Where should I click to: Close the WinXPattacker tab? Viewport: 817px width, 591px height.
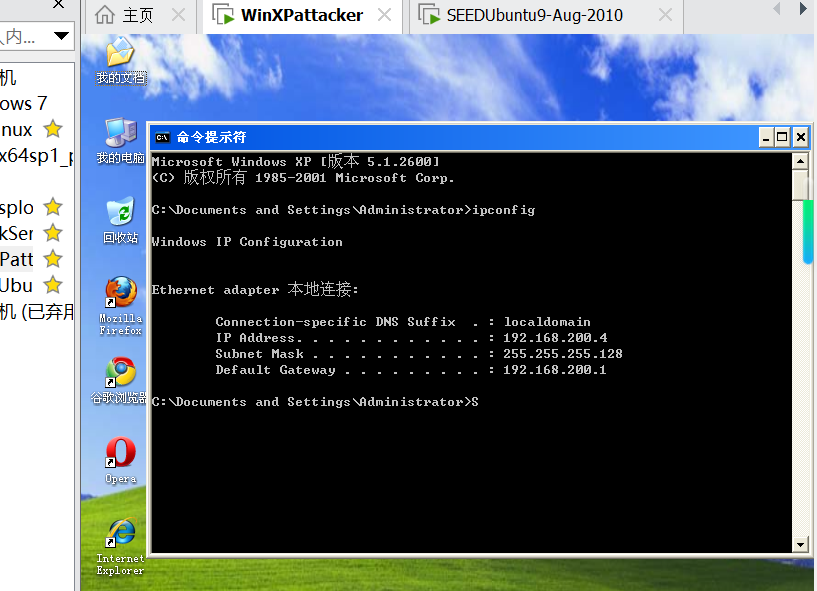(x=384, y=15)
